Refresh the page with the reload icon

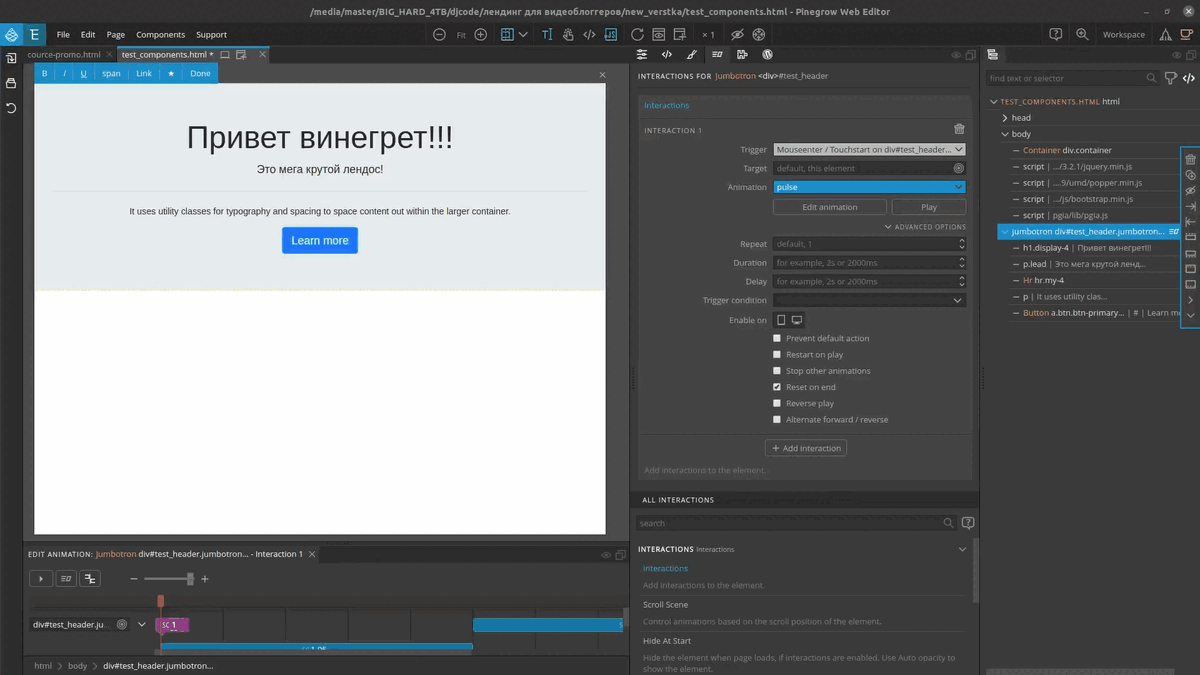pyautogui.click(x=637, y=34)
